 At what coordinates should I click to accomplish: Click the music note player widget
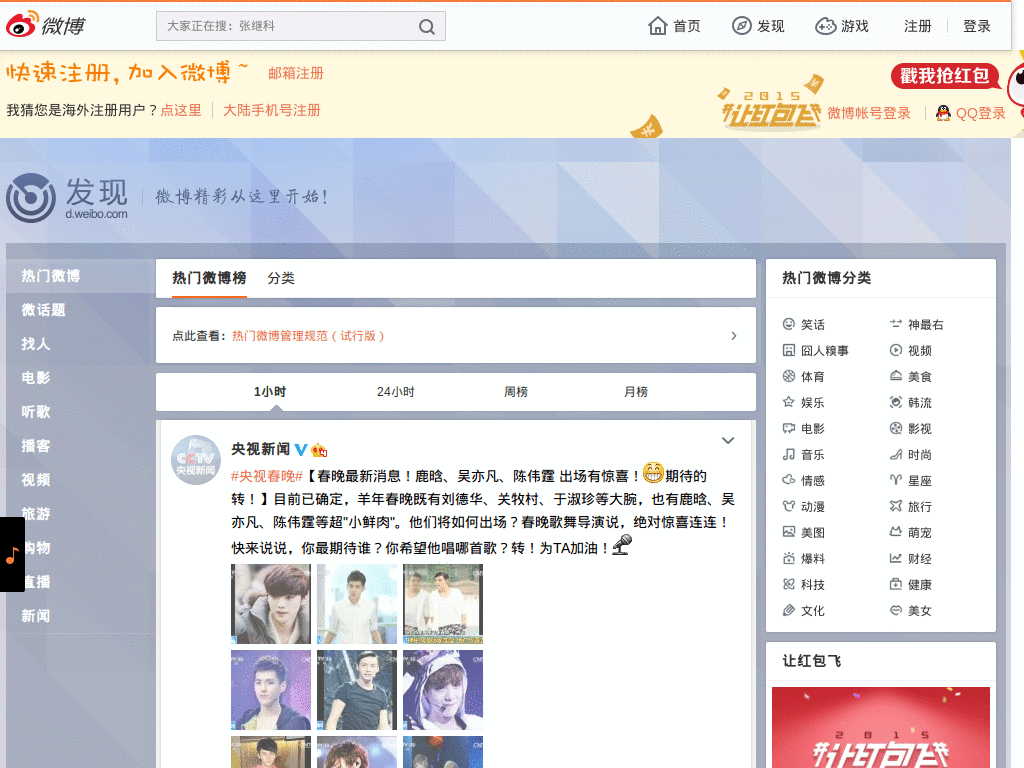12,554
